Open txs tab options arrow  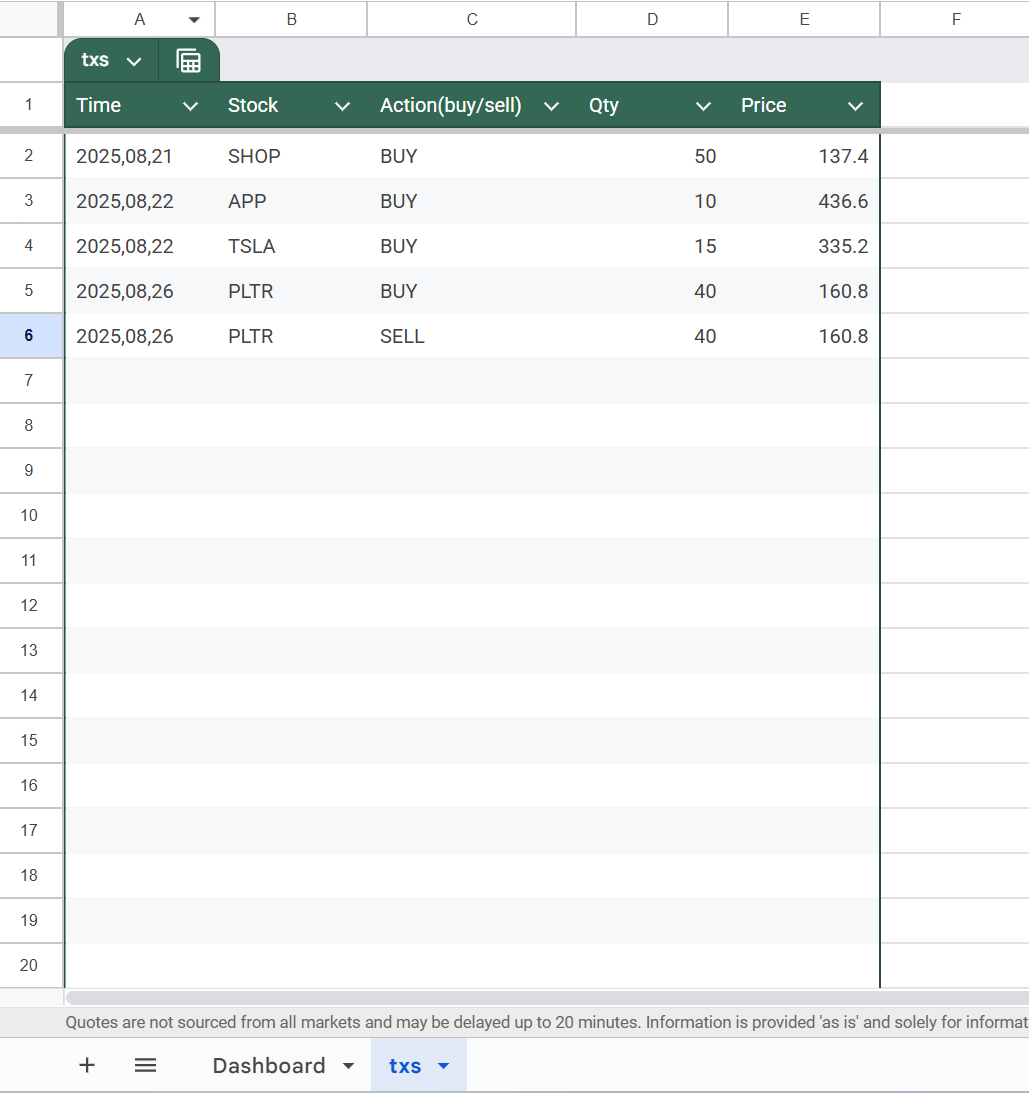(x=444, y=1066)
